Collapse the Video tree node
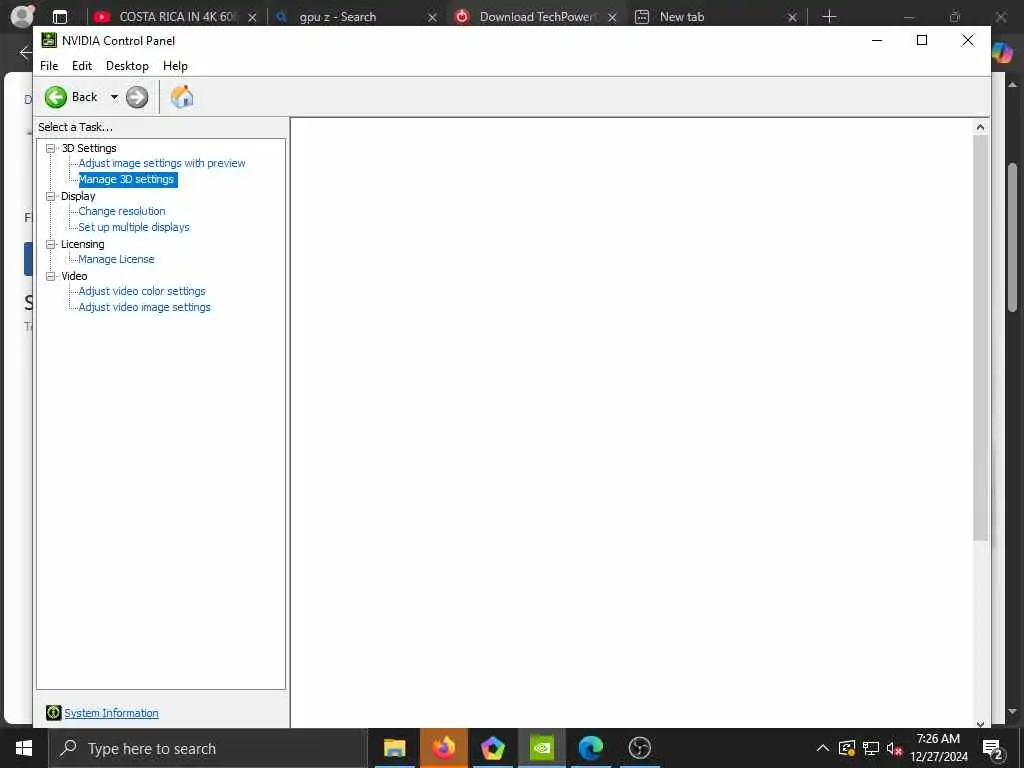 click(x=50, y=276)
